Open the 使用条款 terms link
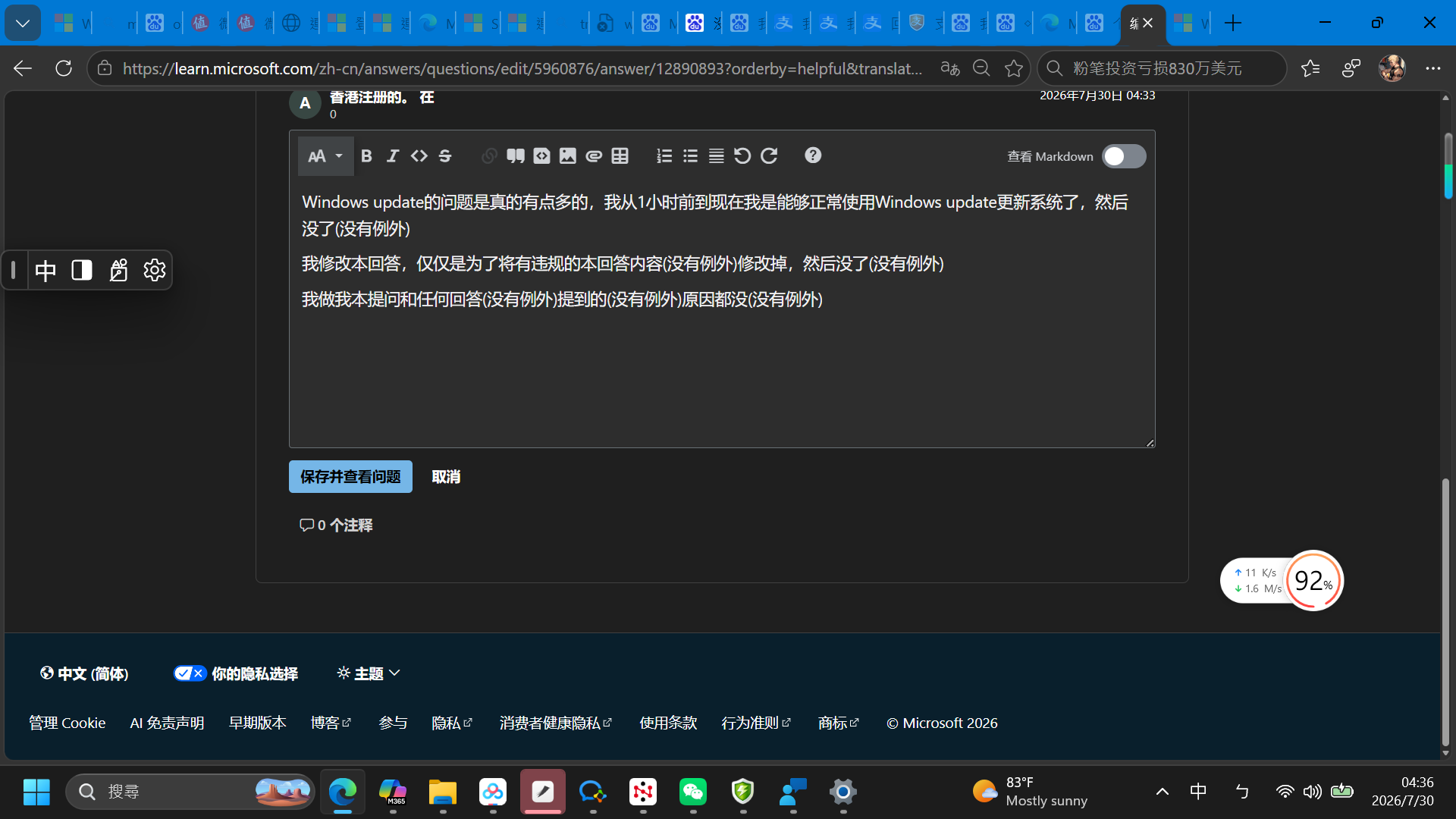Image resolution: width=1456 pixels, height=819 pixels. click(x=668, y=723)
